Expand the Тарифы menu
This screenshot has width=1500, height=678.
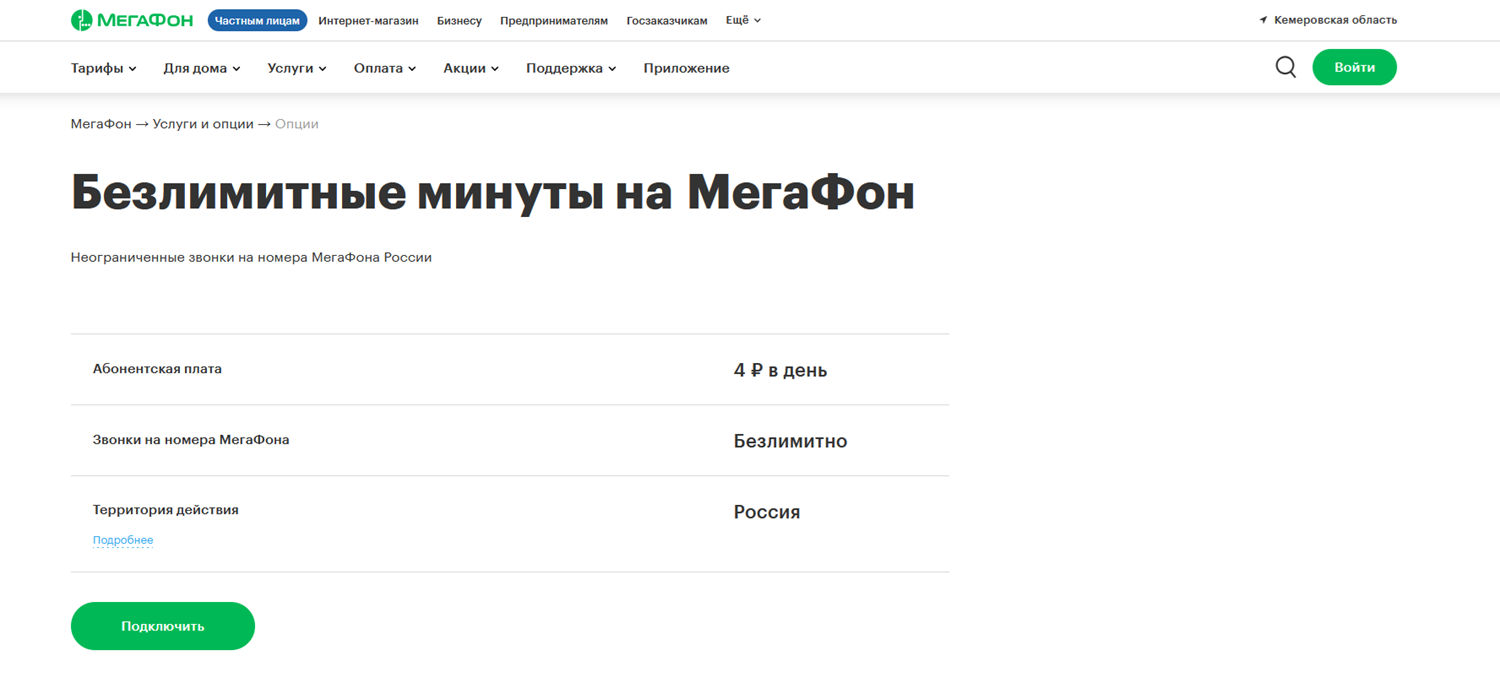pyautogui.click(x=104, y=68)
